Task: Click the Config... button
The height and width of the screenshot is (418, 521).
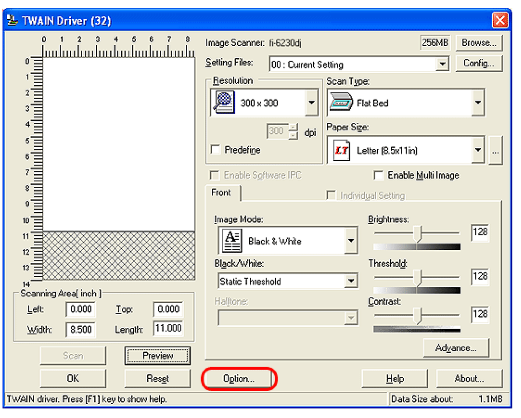Action: pos(479,63)
